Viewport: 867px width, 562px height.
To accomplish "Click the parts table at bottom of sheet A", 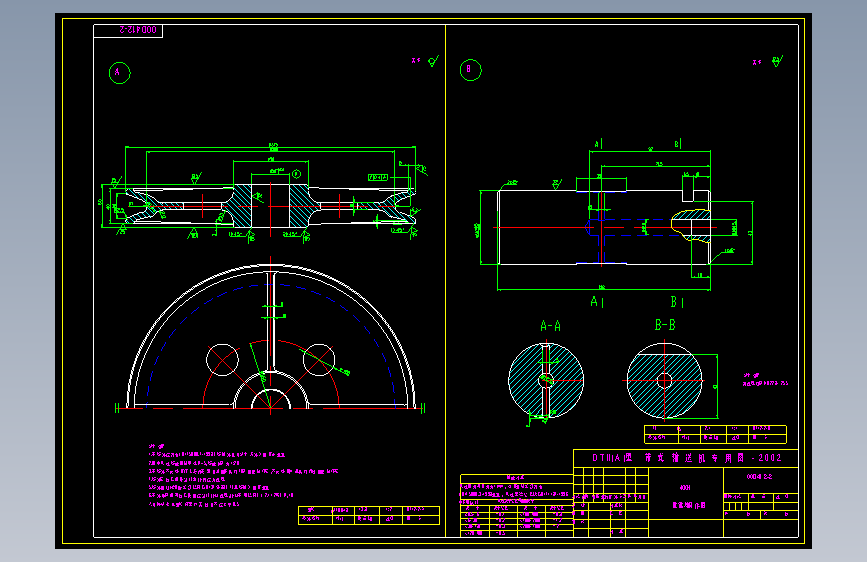I will coord(369,515).
